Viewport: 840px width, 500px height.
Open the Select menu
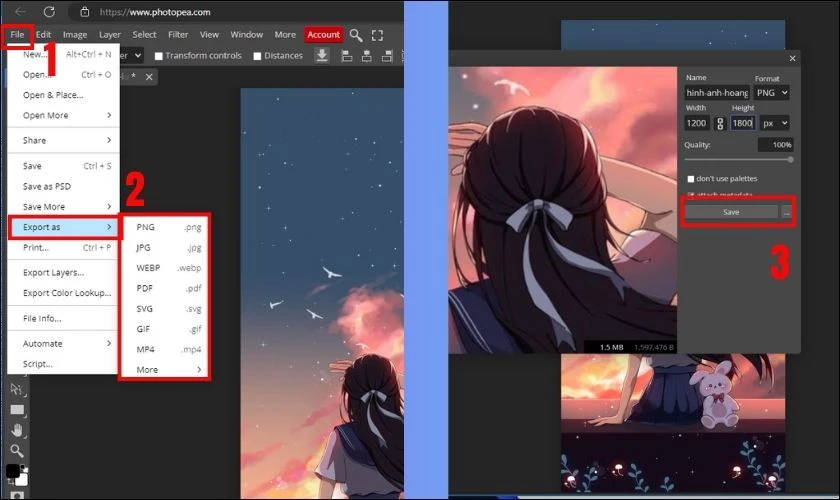(x=145, y=34)
